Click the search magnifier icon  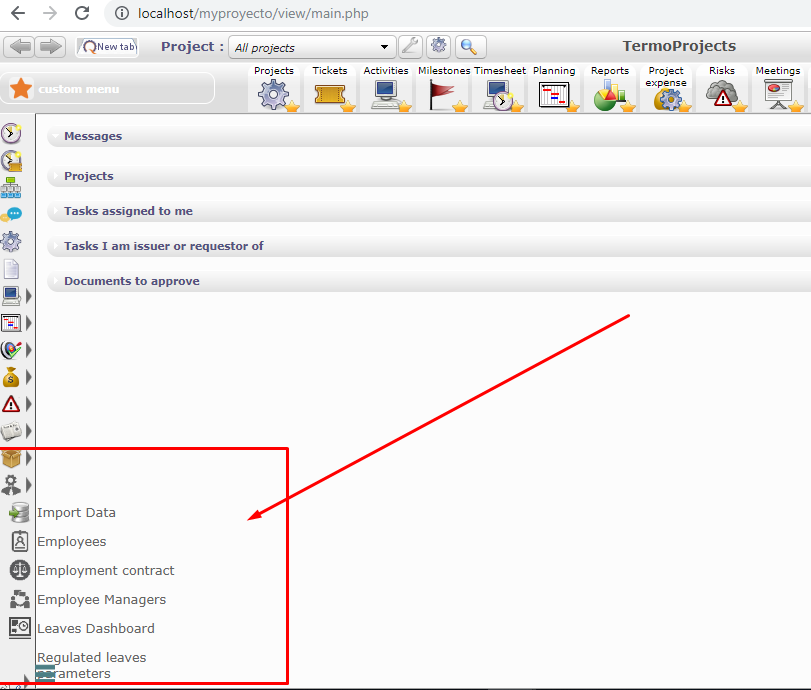point(470,47)
